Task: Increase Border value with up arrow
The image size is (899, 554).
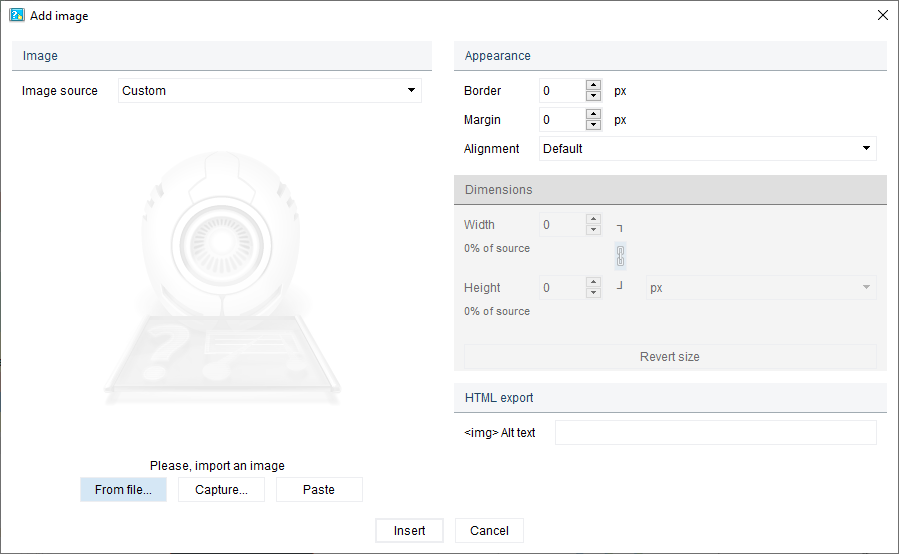Action: [x=594, y=85]
